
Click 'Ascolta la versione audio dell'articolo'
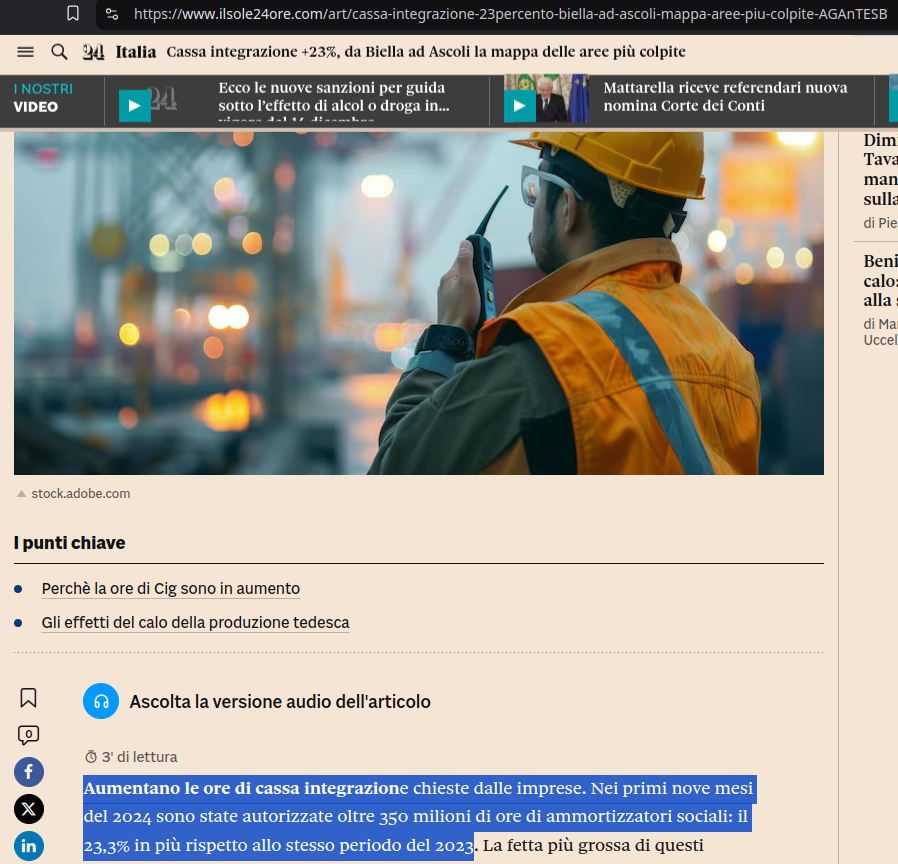pos(280,702)
